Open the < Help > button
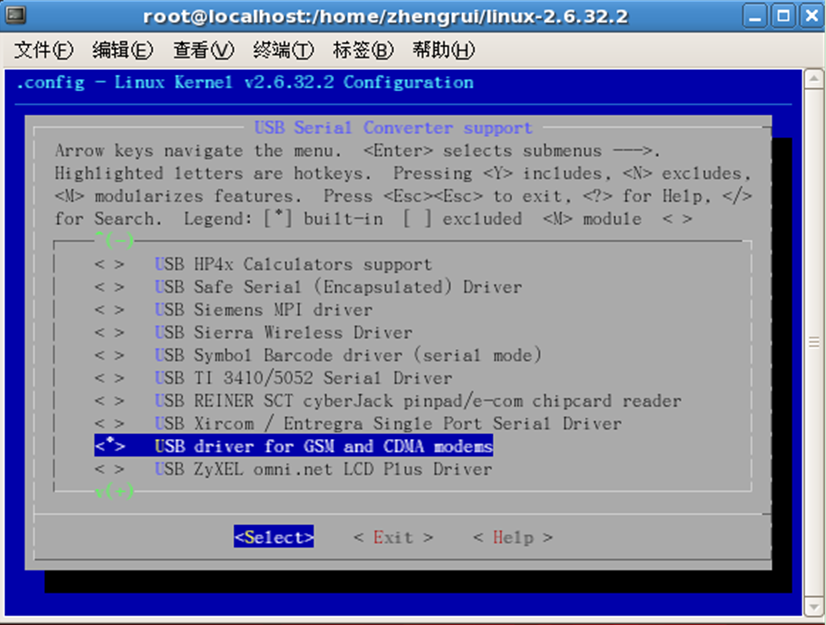826x625 pixels. [513, 537]
